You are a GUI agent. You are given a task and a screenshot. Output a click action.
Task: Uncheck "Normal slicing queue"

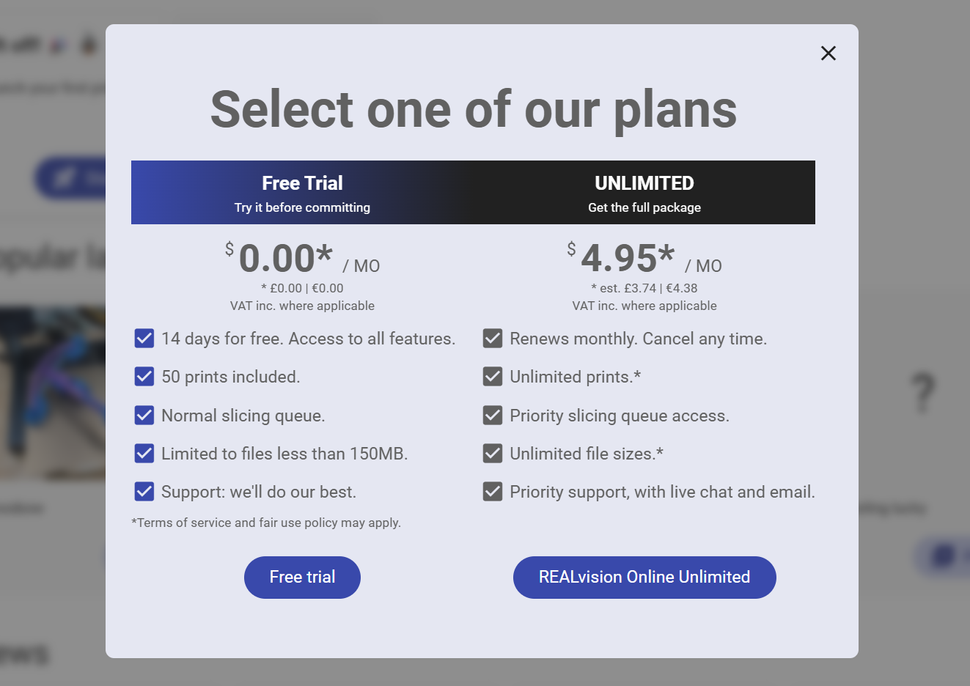[144, 415]
